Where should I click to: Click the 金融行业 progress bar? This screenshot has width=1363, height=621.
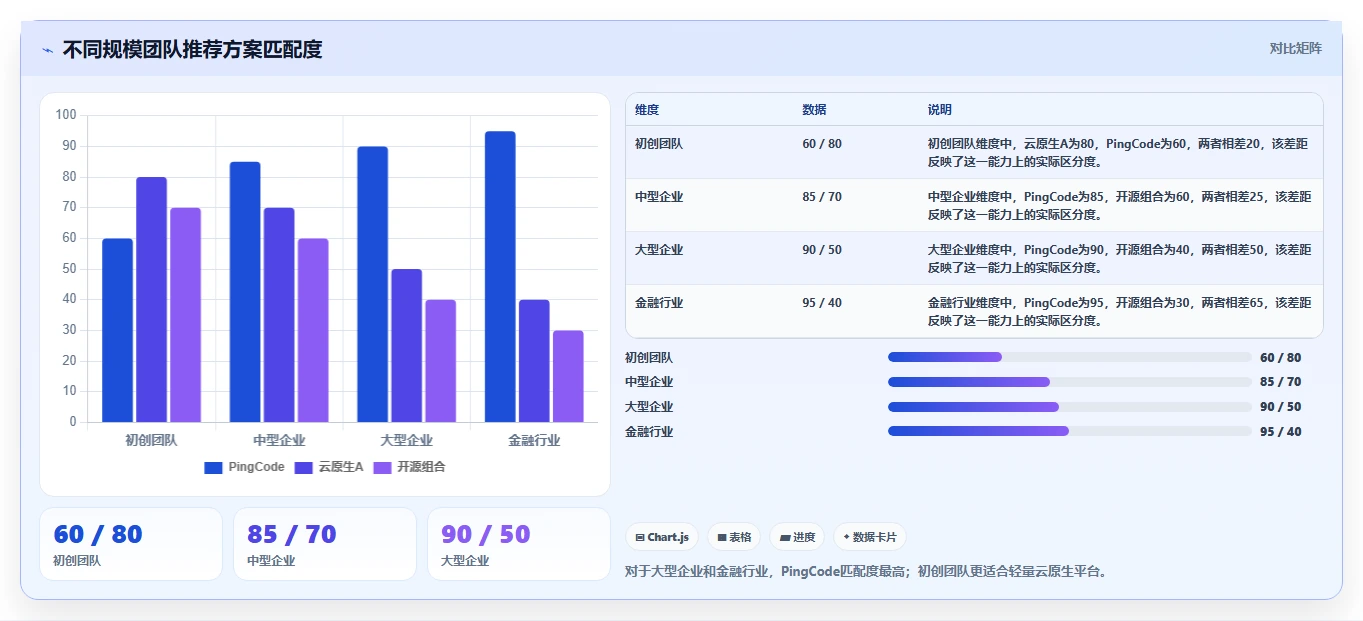pos(1069,431)
